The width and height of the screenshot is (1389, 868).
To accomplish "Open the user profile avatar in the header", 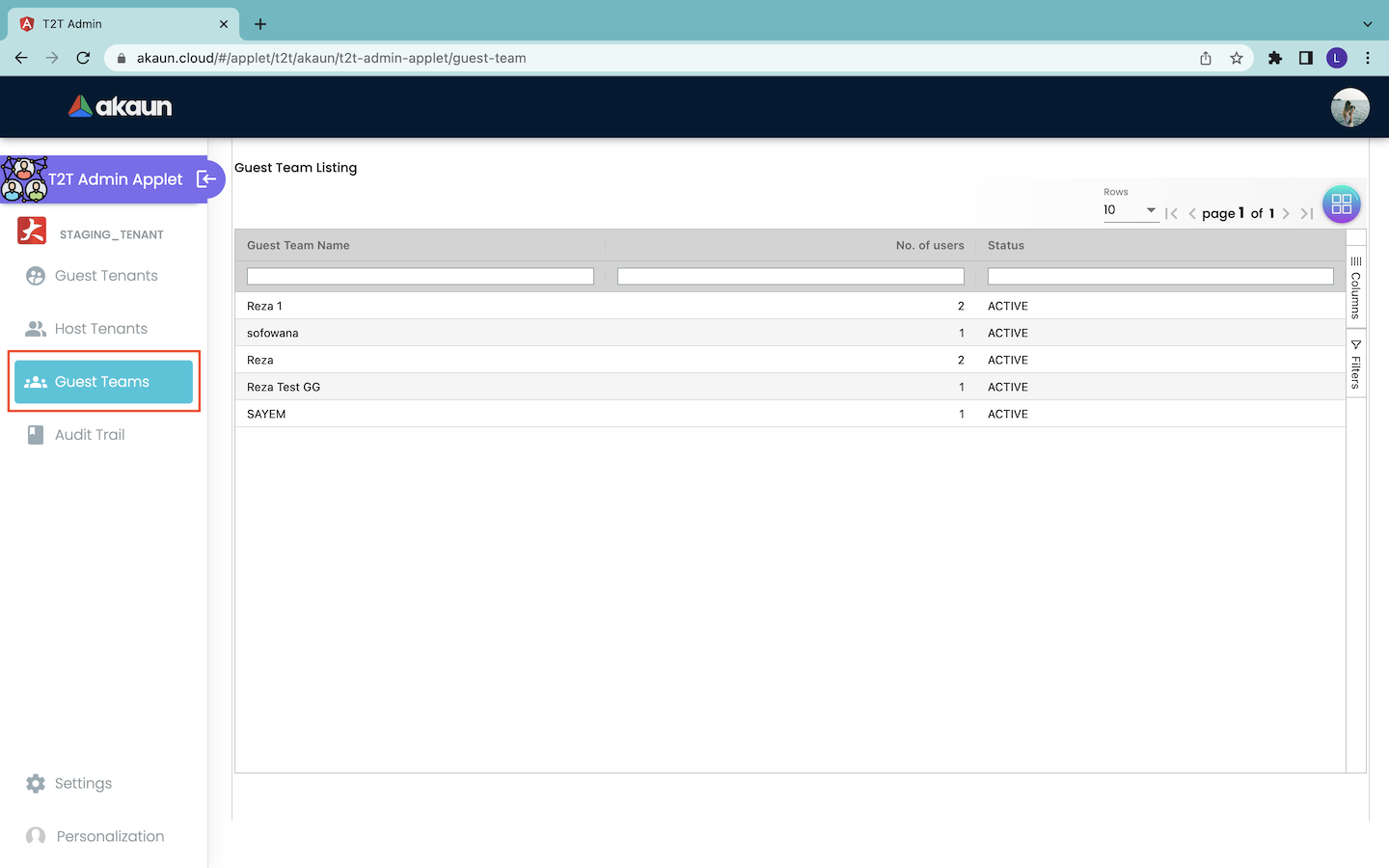I will coord(1349,107).
